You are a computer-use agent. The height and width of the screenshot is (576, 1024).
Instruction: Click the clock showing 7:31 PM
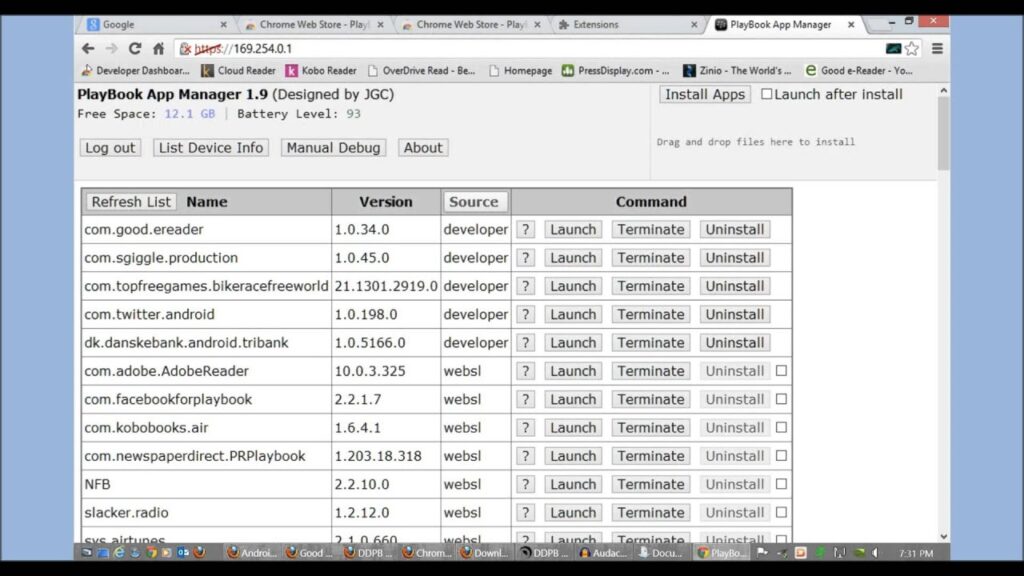point(916,553)
